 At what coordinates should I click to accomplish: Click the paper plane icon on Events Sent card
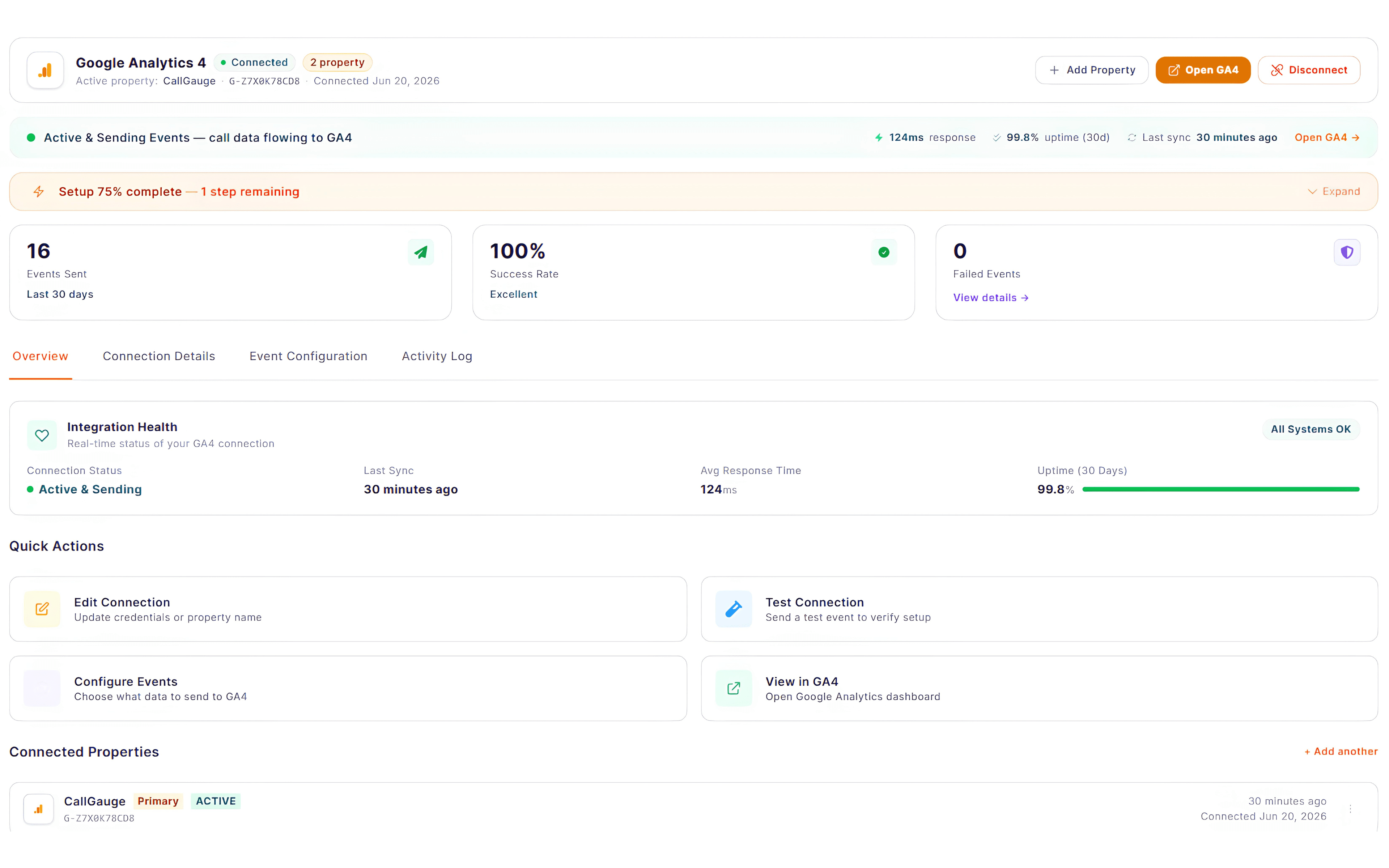coord(421,252)
